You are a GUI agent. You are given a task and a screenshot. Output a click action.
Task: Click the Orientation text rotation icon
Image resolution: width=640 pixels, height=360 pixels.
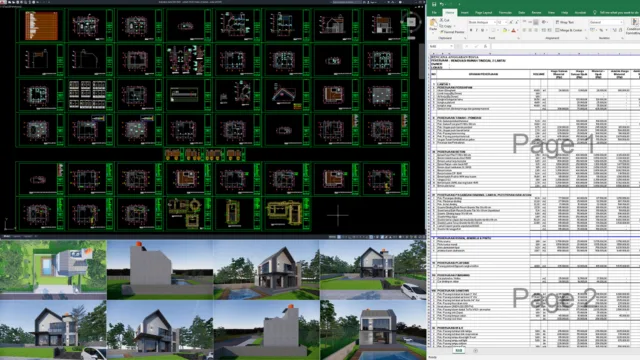(x=544, y=22)
